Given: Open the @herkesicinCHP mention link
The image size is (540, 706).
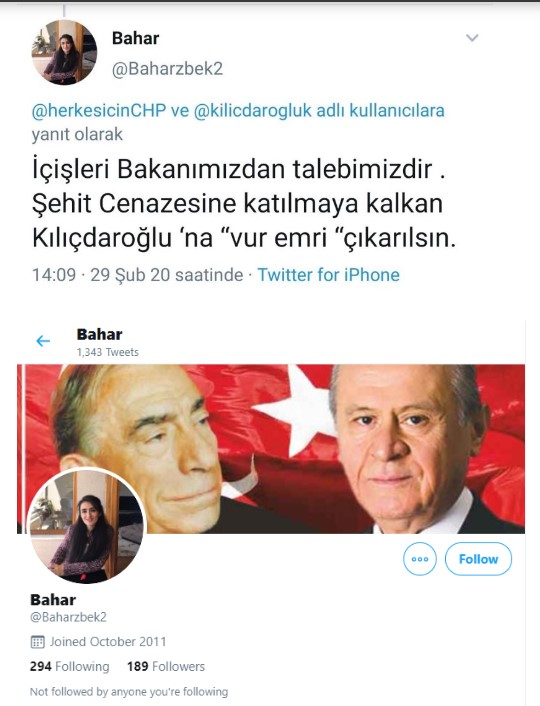Looking at the screenshot, I should click(x=99, y=110).
